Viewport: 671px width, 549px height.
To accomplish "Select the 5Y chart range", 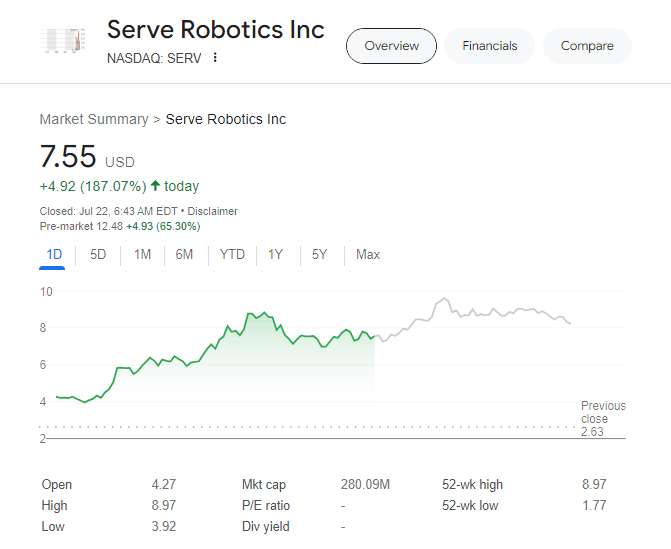I will point(319,255).
